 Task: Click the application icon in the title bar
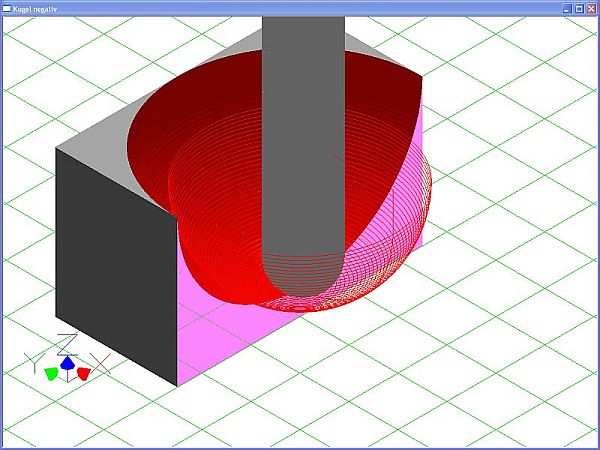(7, 7)
